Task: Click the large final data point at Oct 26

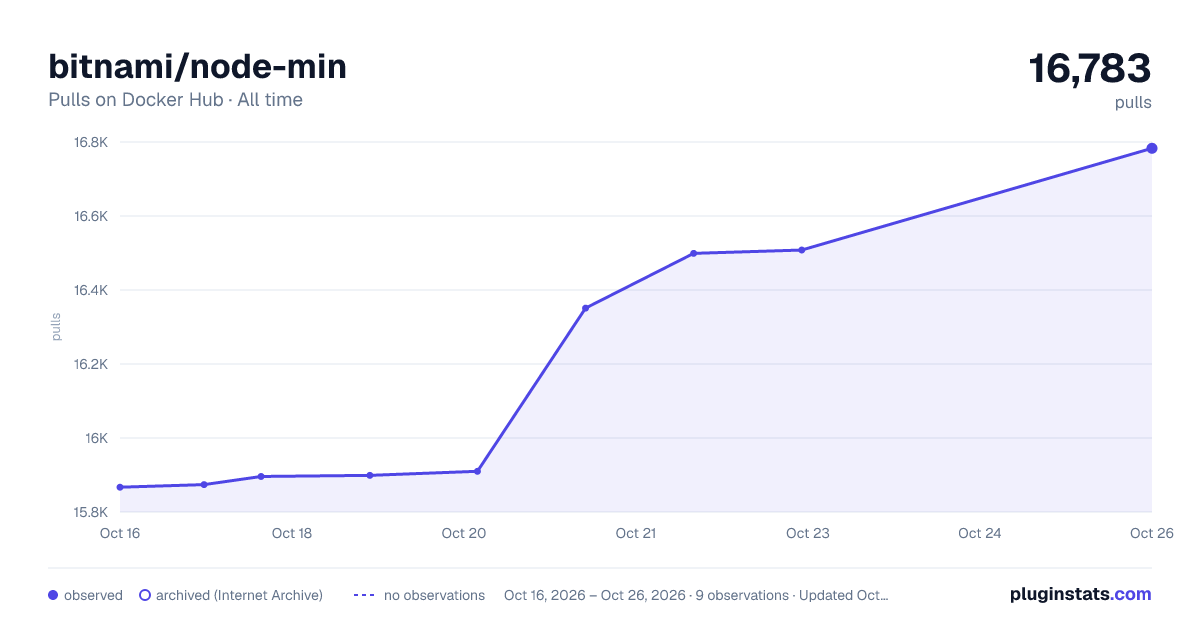Action: click(x=1152, y=148)
